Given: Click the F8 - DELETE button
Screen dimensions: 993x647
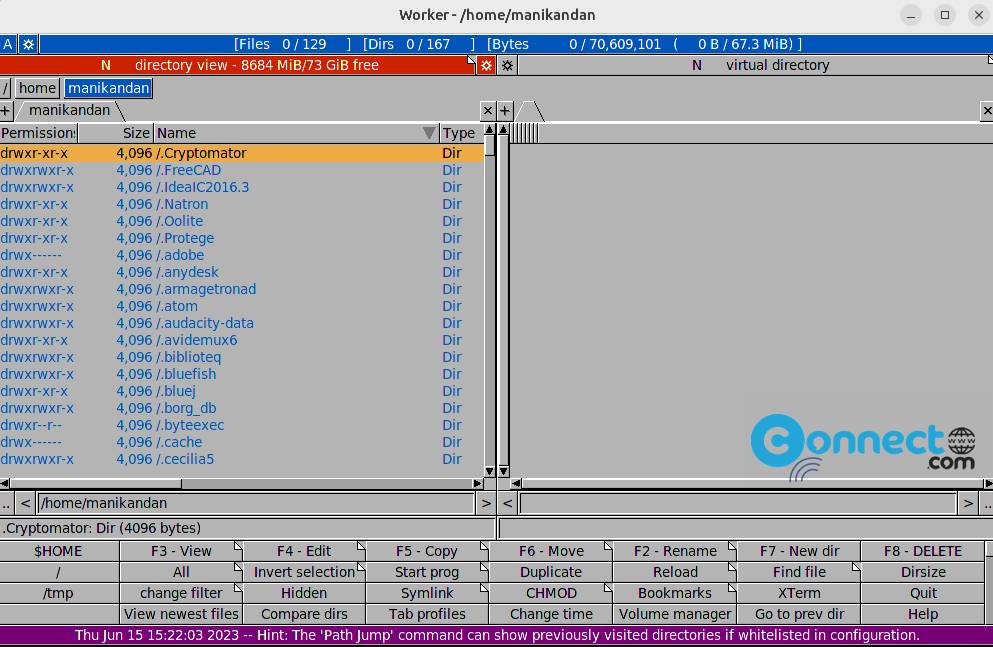Looking at the screenshot, I should pyautogui.click(x=923, y=551).
